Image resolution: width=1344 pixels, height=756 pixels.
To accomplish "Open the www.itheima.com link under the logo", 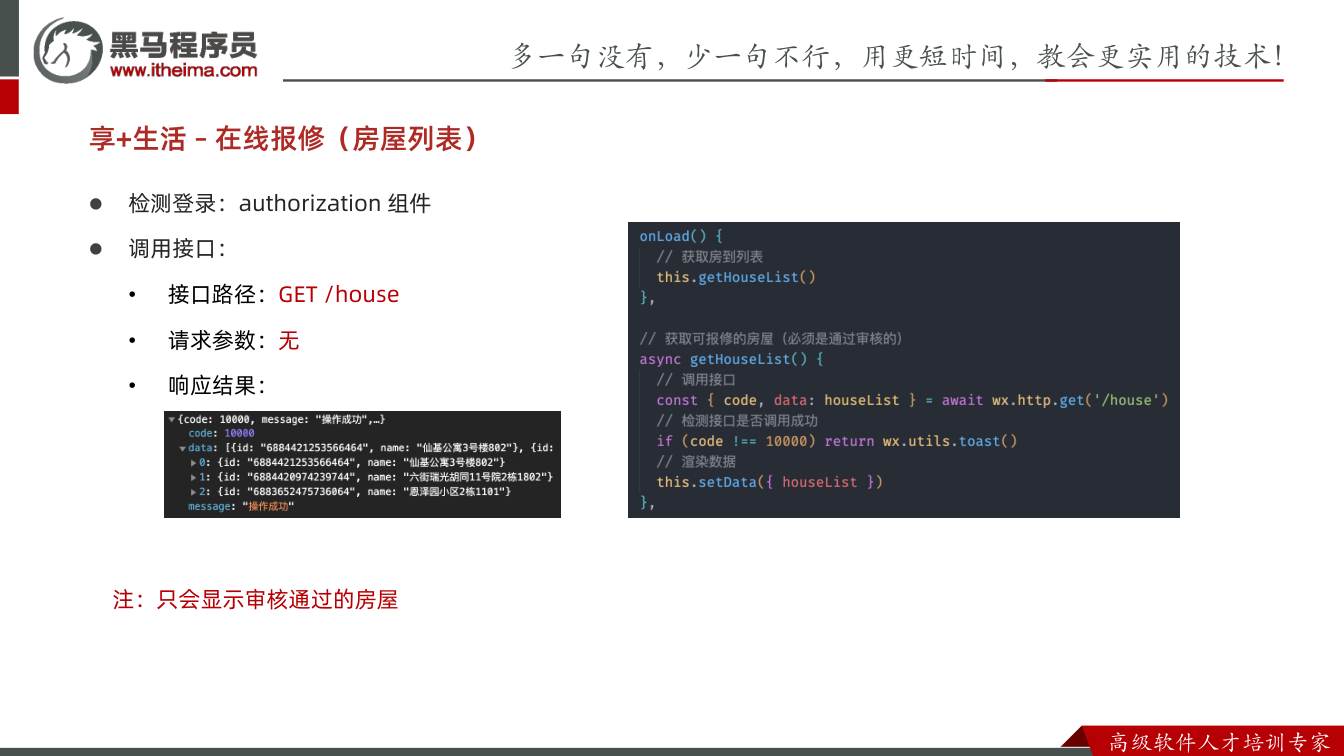I will tap(184, 70).
